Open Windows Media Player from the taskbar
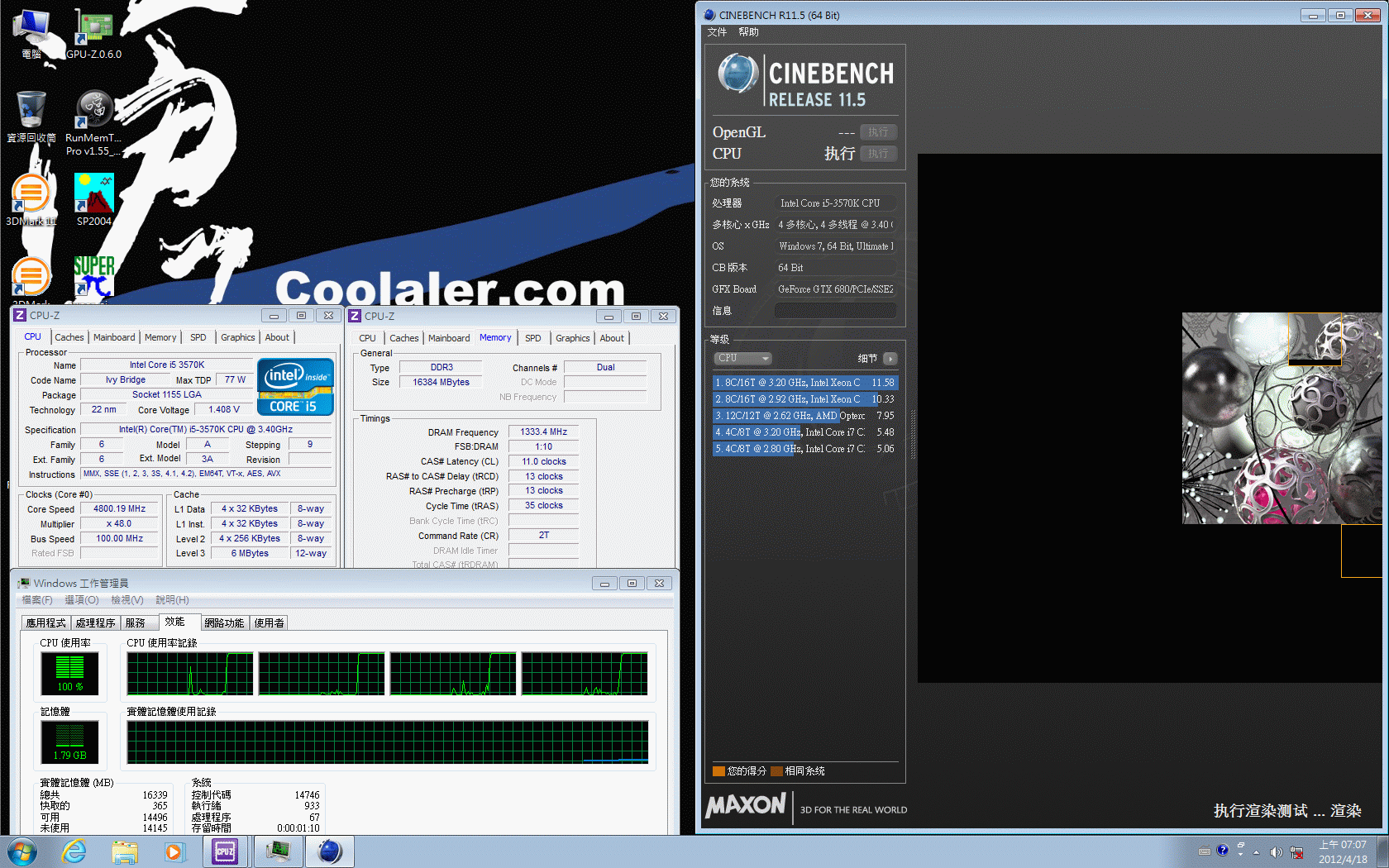The width and height of the screenshot is (1389, 868). [x=174, y=851]
